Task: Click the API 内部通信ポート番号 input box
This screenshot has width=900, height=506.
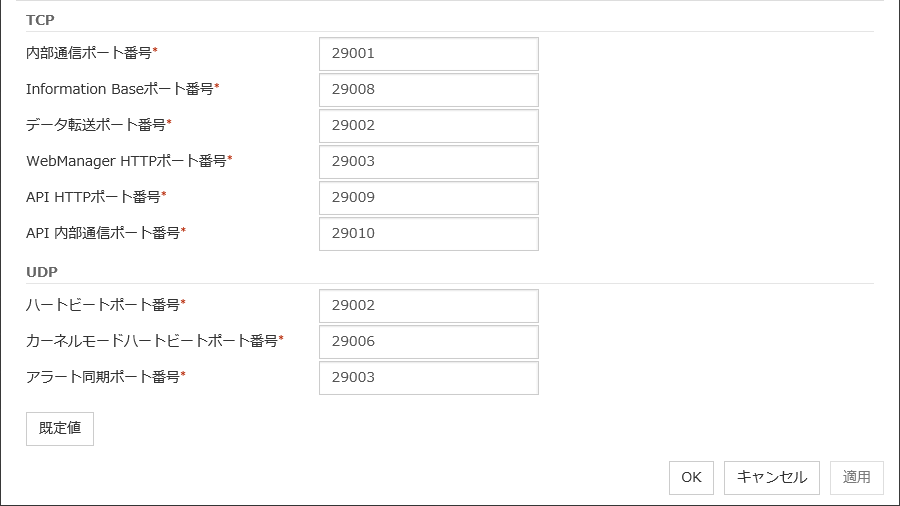Action: pyautogui.click(x=428, y=234)
